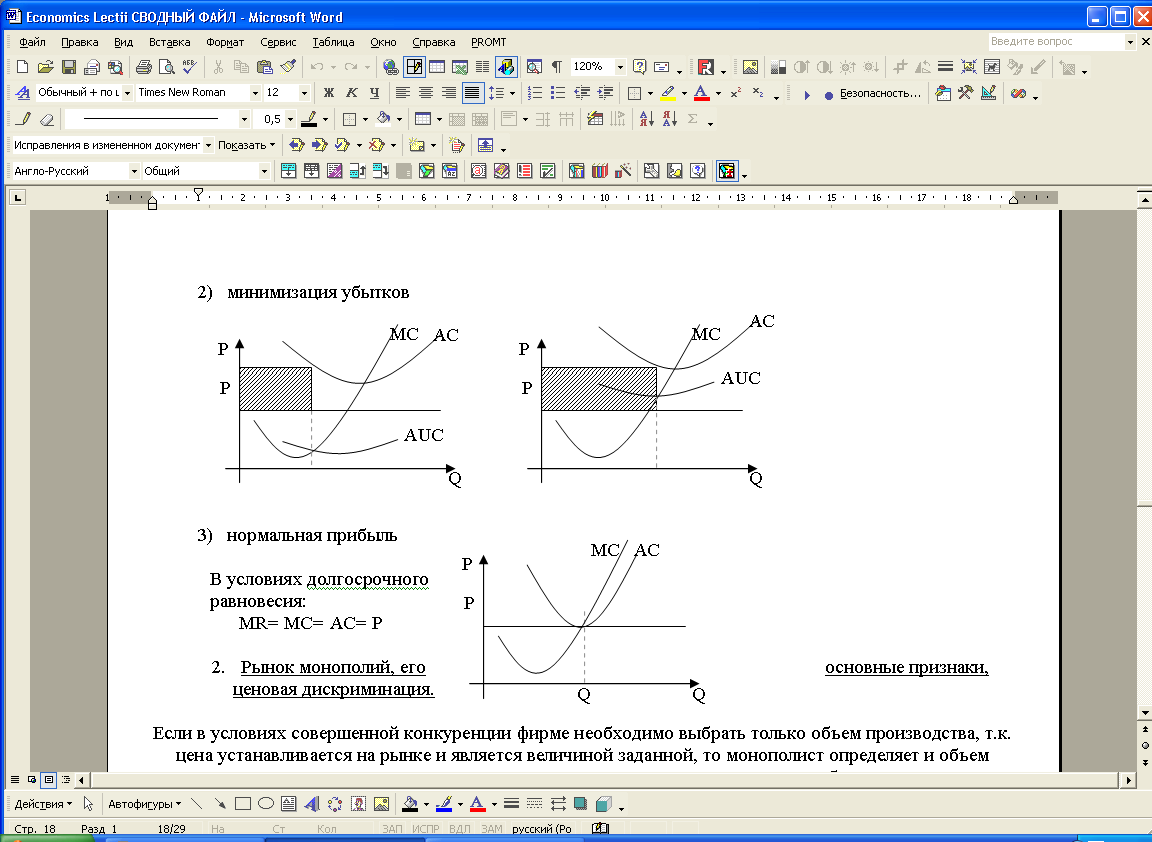Open the Правка menu
Viewport: 1152px width, 842px height.
tap(79, 42)
